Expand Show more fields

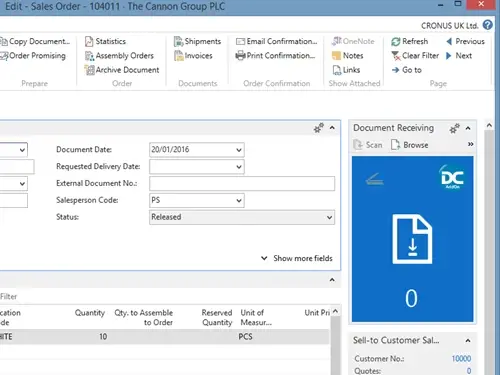(x=297, y=258)
